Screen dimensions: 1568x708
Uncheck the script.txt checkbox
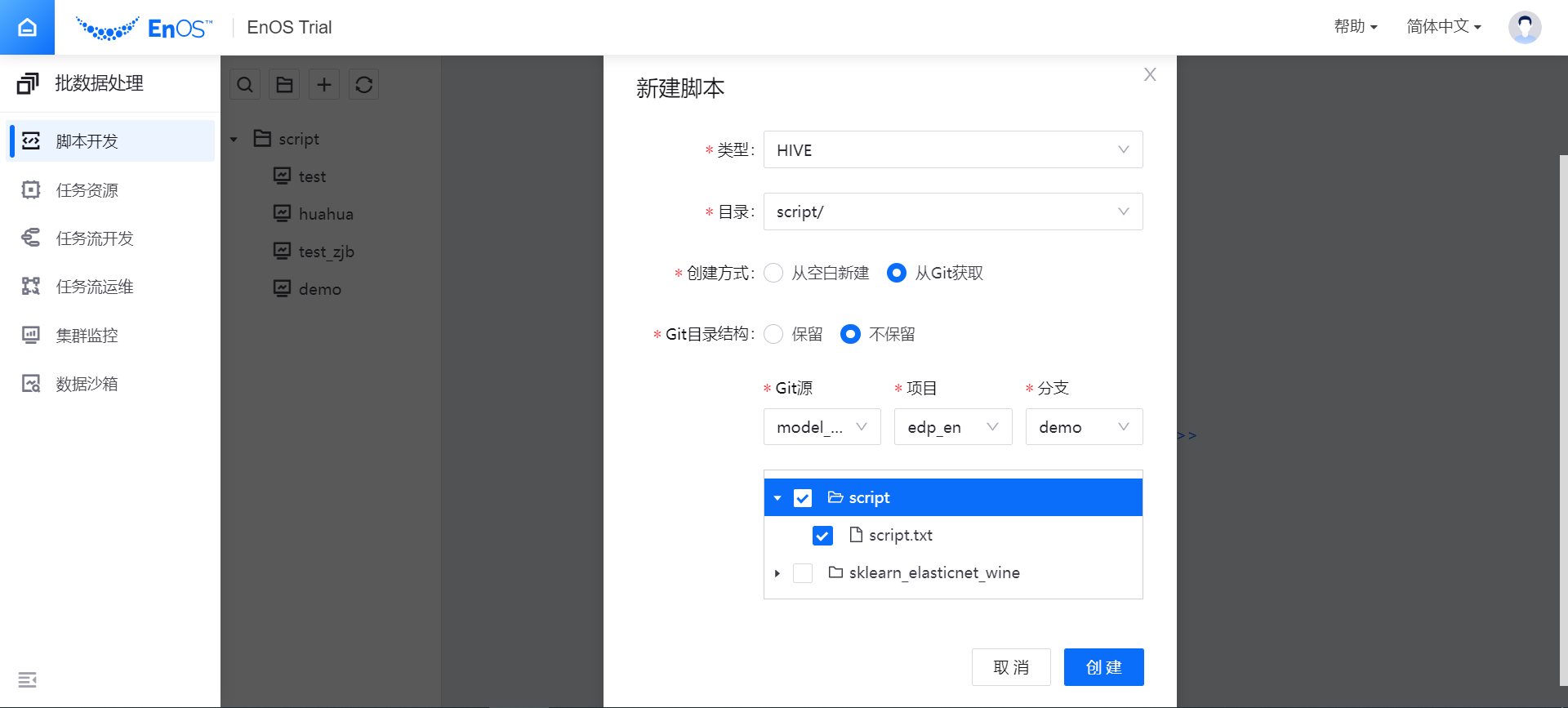click(x=822, y=536)
